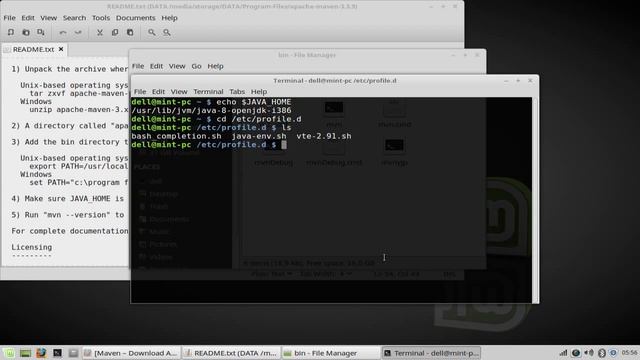Click the terminal vertical scrollbar
Screen dimensions: 640x360
(535, 200)
